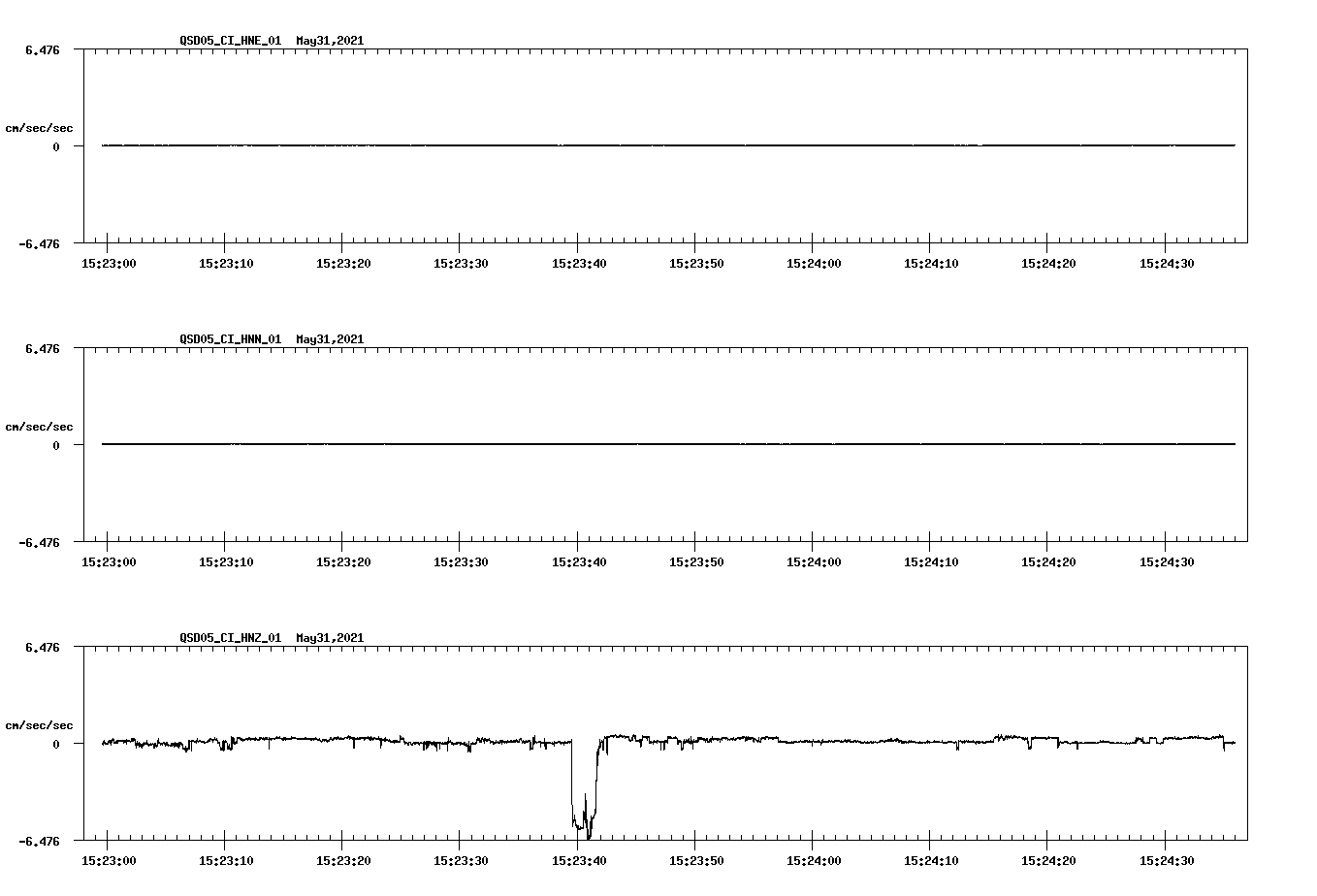Click the cm/sec/sec unit label on HNZ plot

[x=39, y=725]
